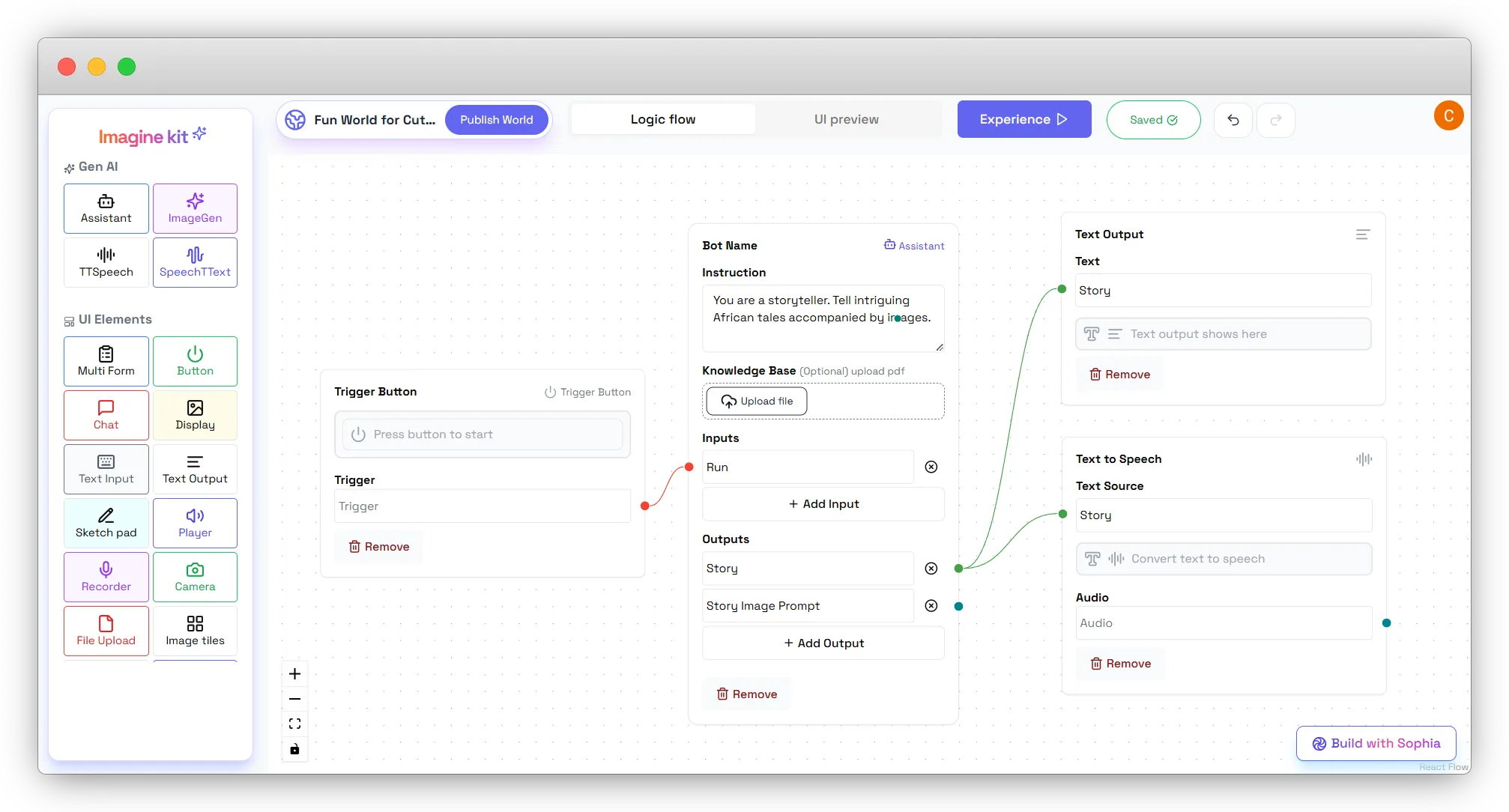Screen dimensions: 1509x812
Task: Add an Image tiles element
Action: point(195,631)
